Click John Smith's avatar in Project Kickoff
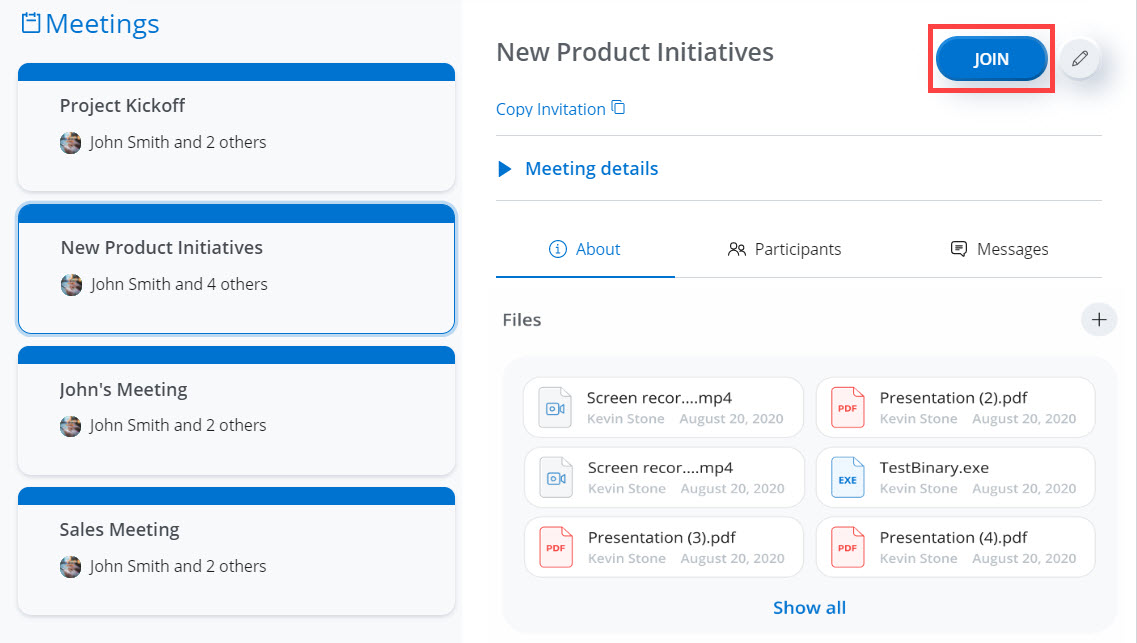This screenshot has width=1137, height=643. pos(70,143)
